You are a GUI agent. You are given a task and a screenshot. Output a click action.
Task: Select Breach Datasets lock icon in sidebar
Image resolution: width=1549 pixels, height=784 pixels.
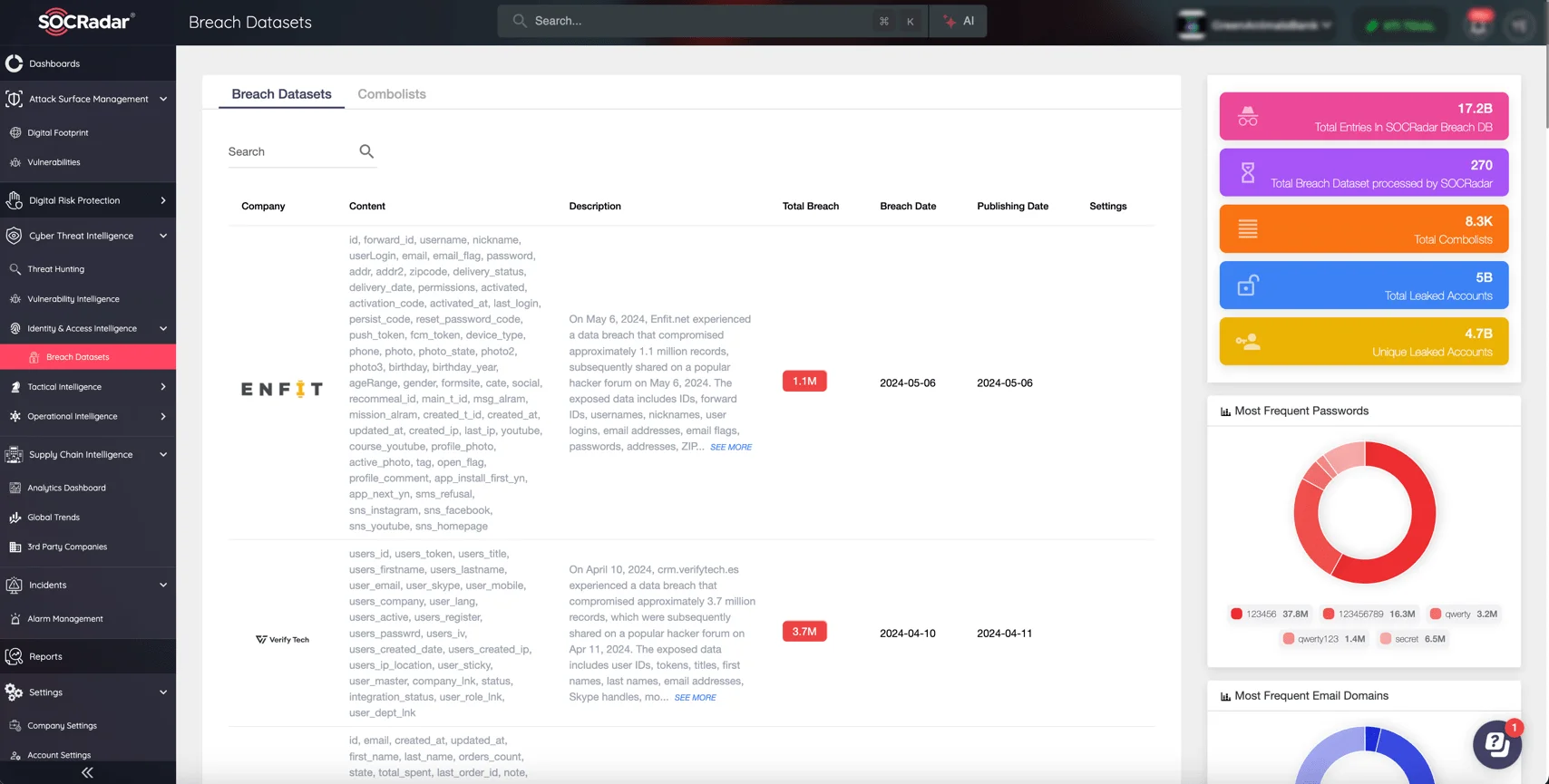[x=34, y=357]
